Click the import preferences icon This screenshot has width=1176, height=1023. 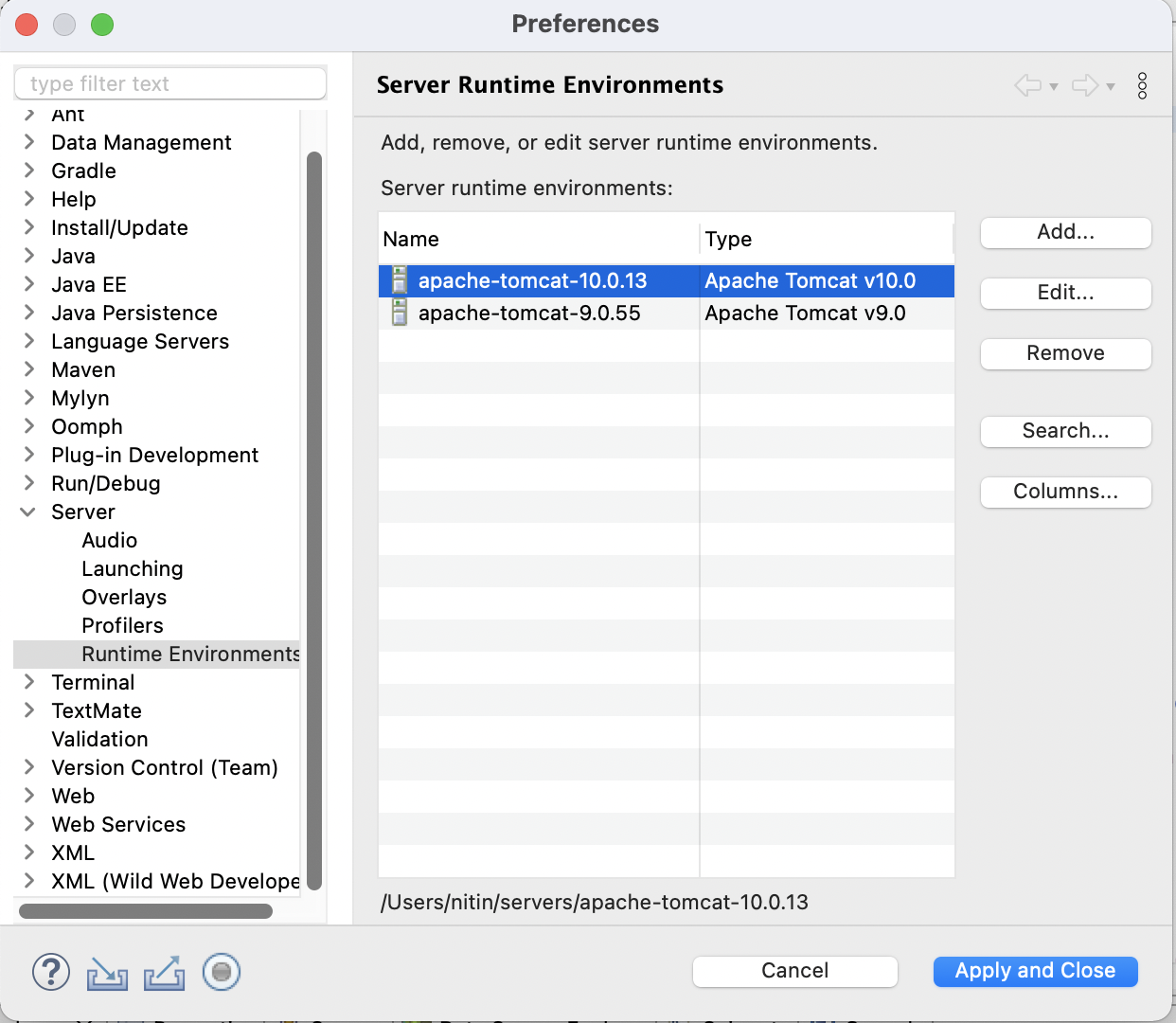pos(107,973)
